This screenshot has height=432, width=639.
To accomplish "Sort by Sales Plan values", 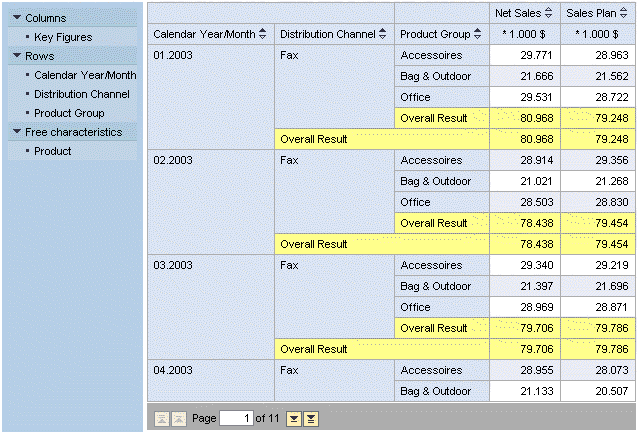I will click(622, 13).
